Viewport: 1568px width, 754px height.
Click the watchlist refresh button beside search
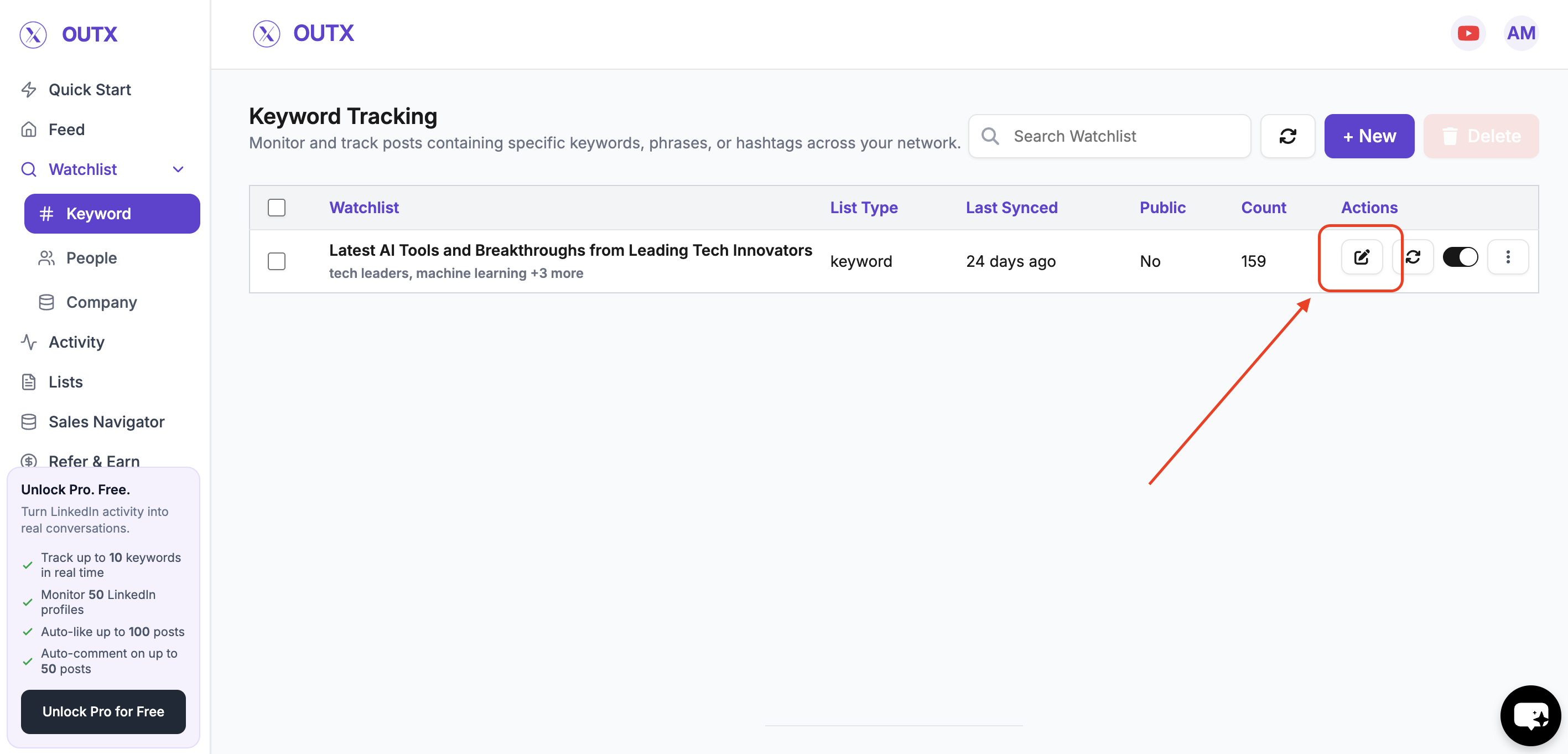[1287, 136]
